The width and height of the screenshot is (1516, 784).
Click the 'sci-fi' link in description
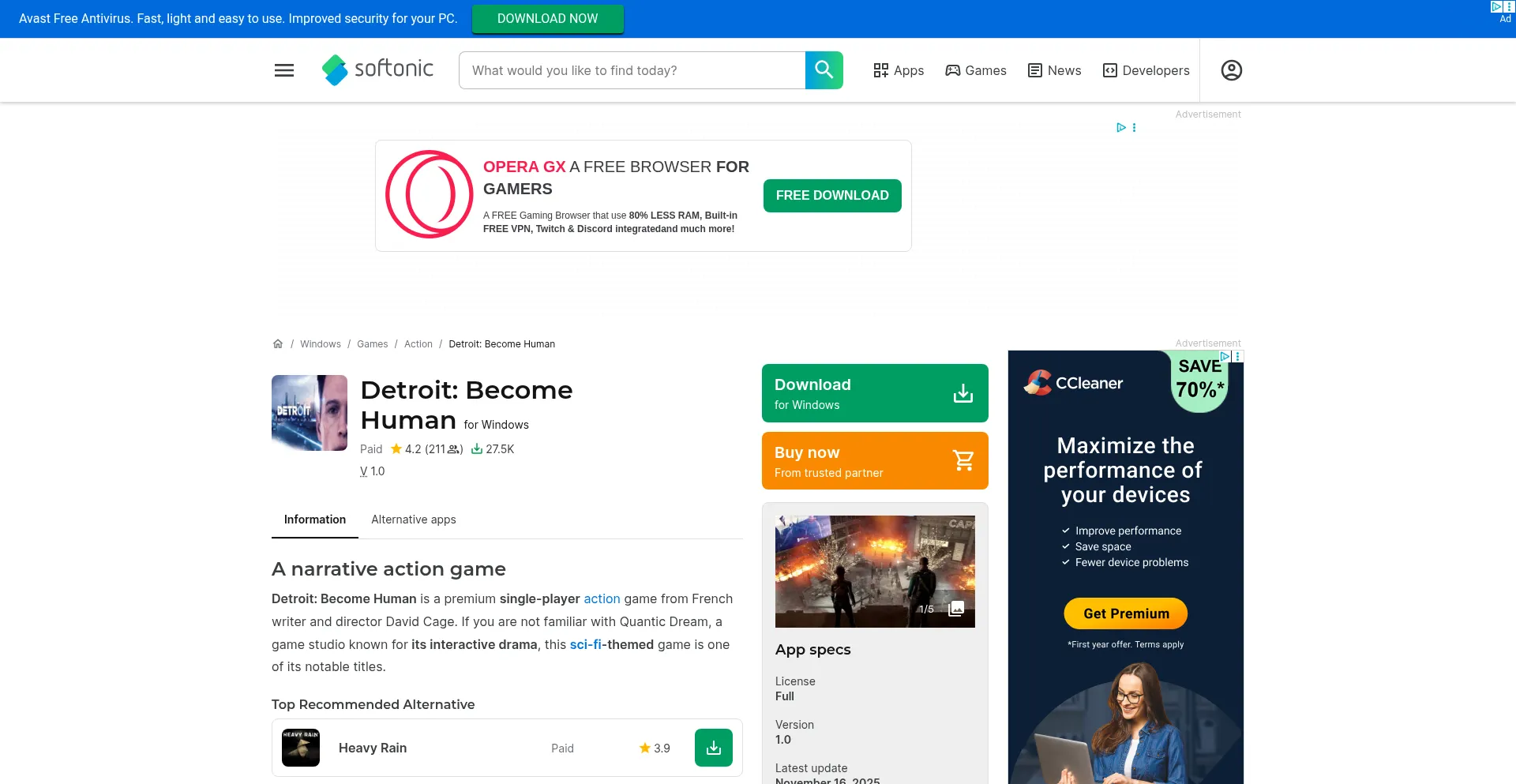point(585,645)
